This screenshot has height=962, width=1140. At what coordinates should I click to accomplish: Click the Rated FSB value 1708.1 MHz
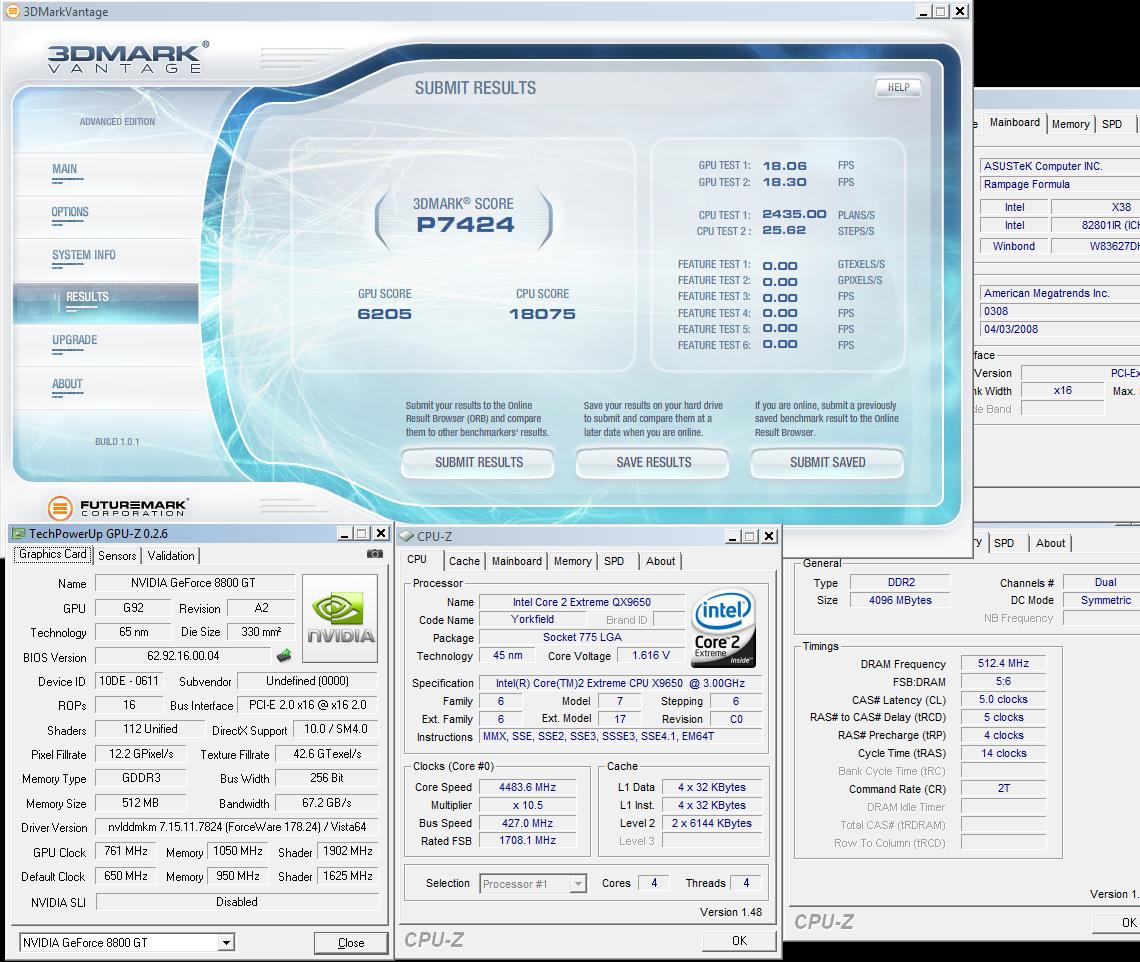[x=527, y=841]
